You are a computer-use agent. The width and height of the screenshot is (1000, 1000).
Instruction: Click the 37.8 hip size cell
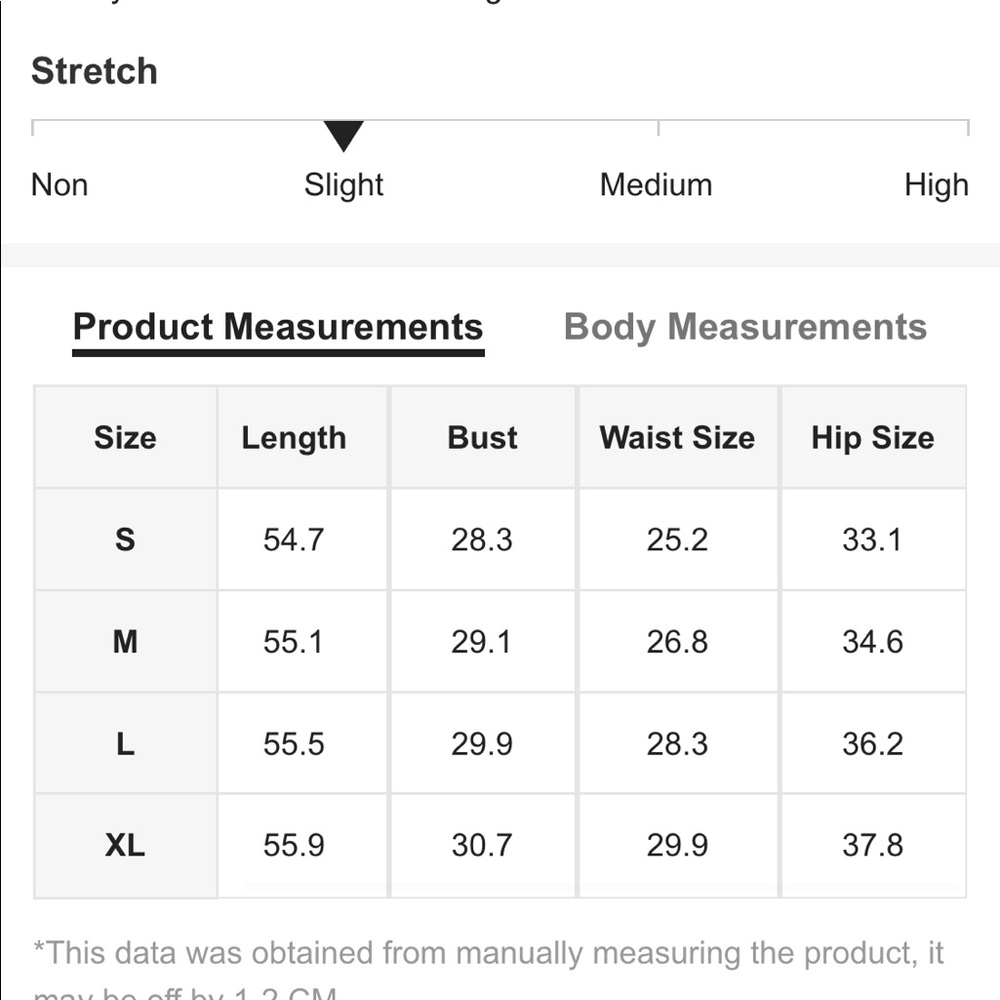click(x=872, y=846)
